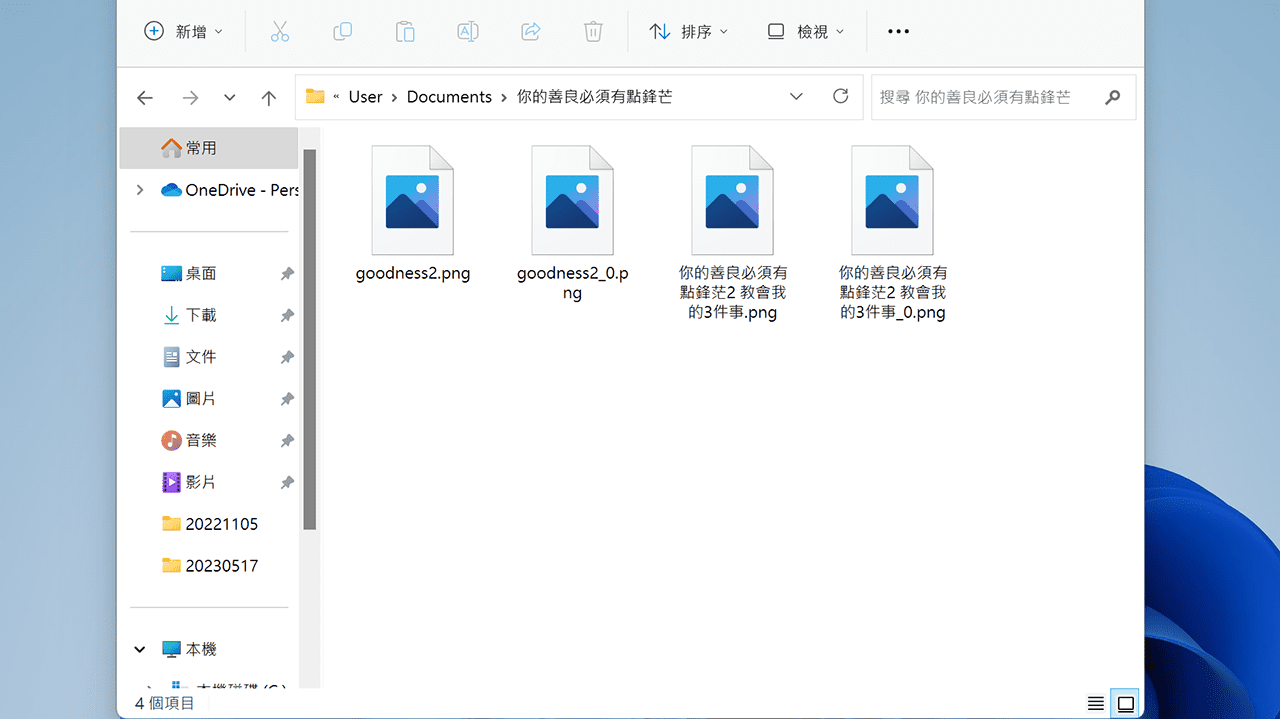Switch to large icons view
This screenshot has height=719, width=1280.
(x=1126, y=703)
